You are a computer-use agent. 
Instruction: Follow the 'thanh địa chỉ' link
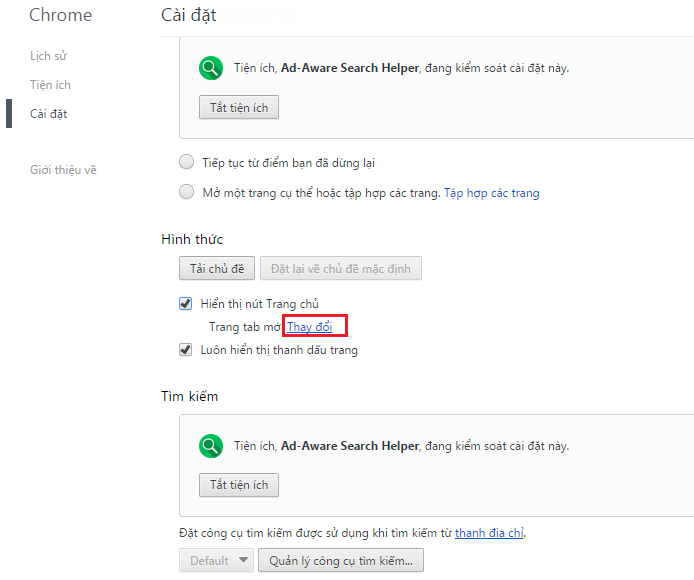click(x=489, y=533)
